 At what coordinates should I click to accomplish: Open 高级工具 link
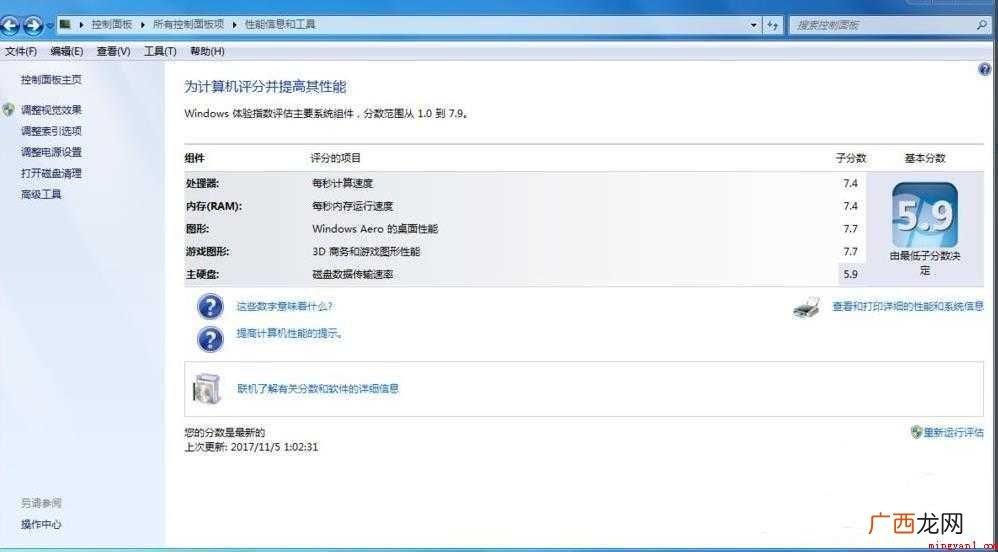(x=41, y=194)
